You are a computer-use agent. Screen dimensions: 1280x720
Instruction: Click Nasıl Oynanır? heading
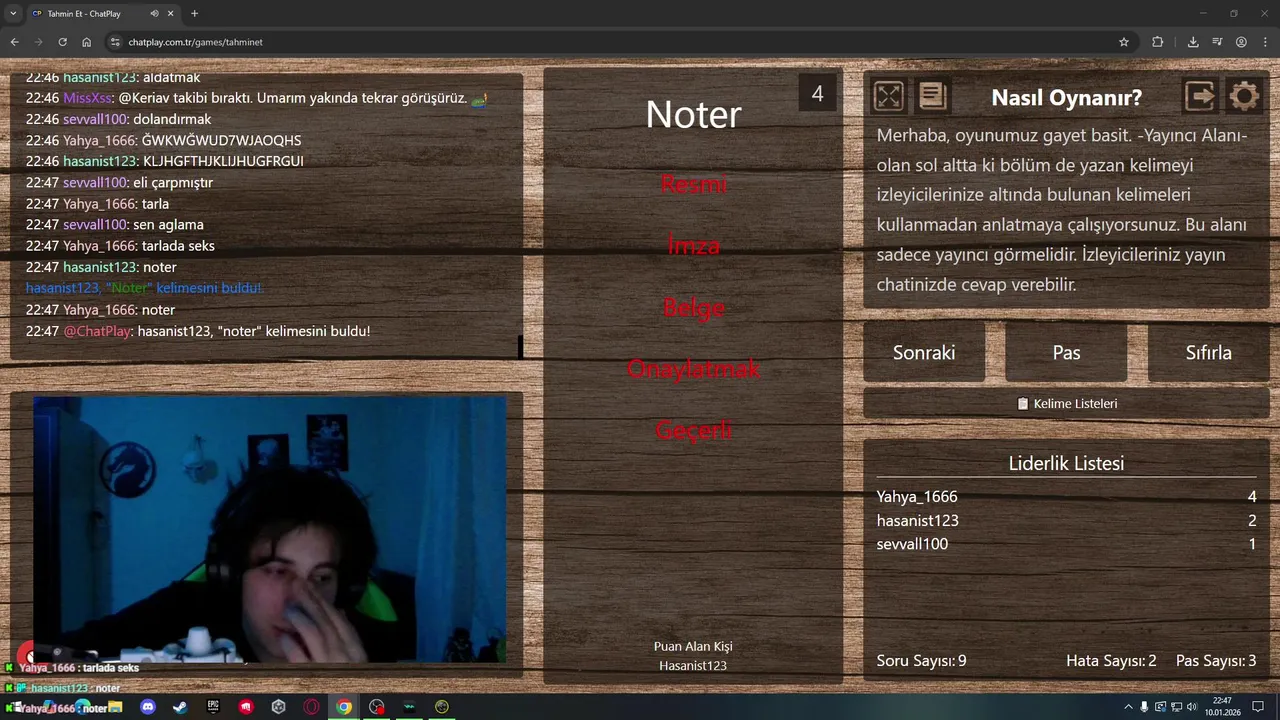pyautogui.click(x=1066, y=98)
